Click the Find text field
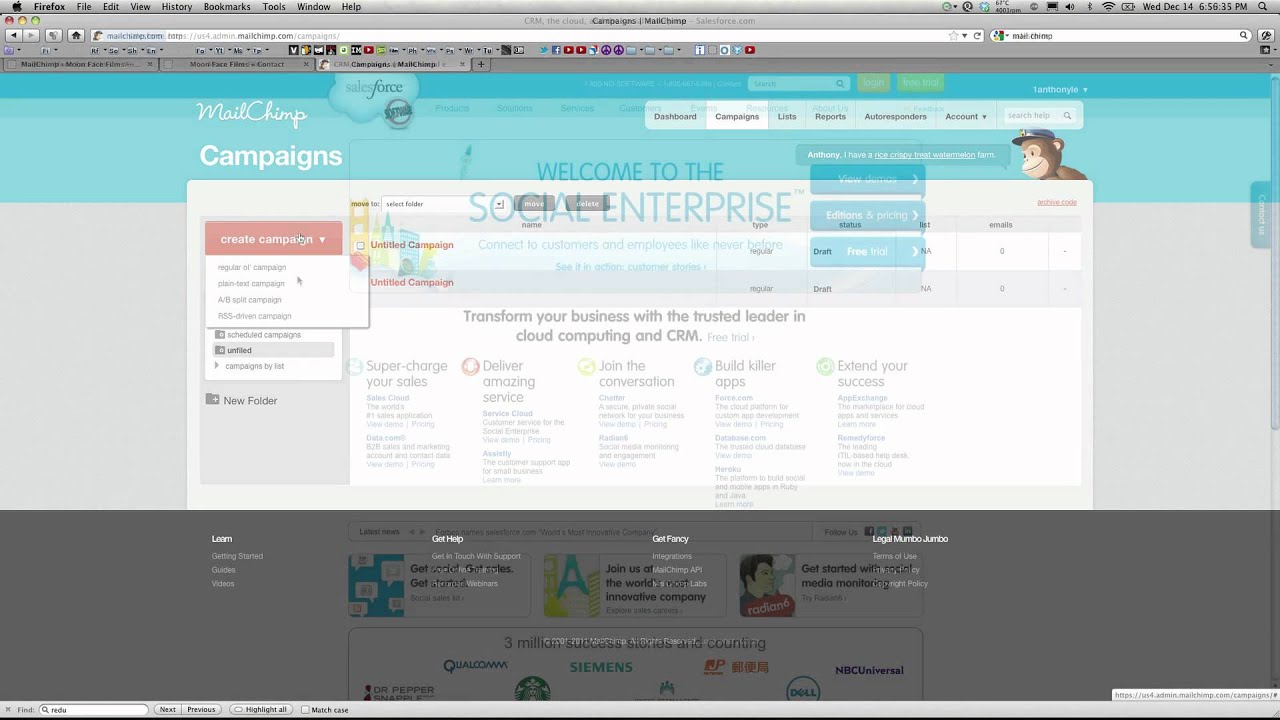Screen dimensions: 1280x720 95,710
